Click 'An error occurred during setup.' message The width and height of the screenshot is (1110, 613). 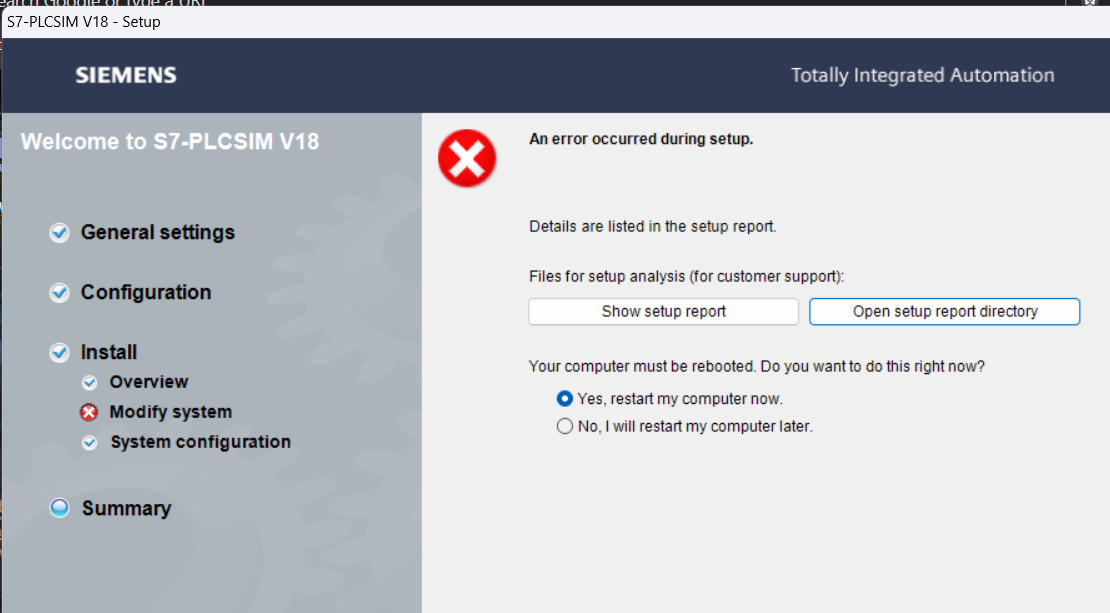(x=641, y=139)
